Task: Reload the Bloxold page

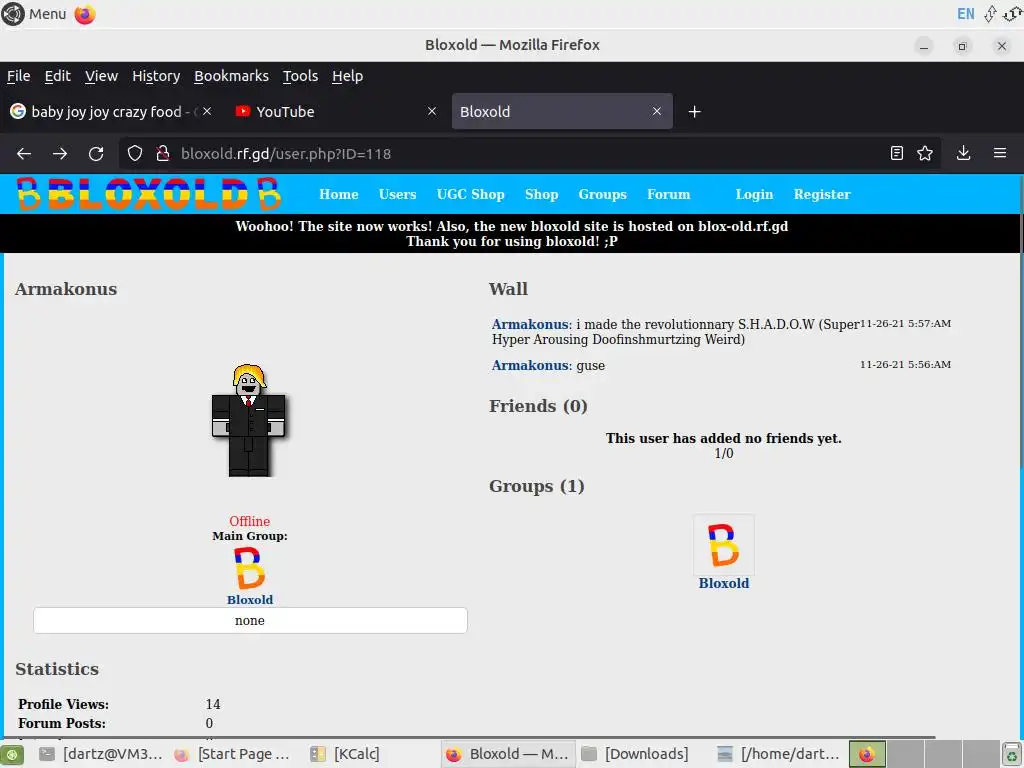Action: tap(96, 153)
